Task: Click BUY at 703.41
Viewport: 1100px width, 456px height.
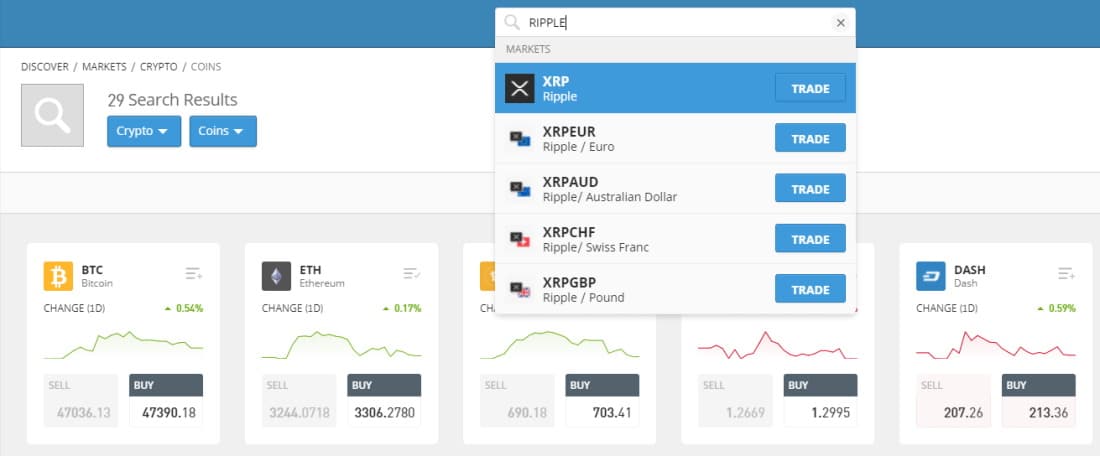Action: click(x=603, y=401)
